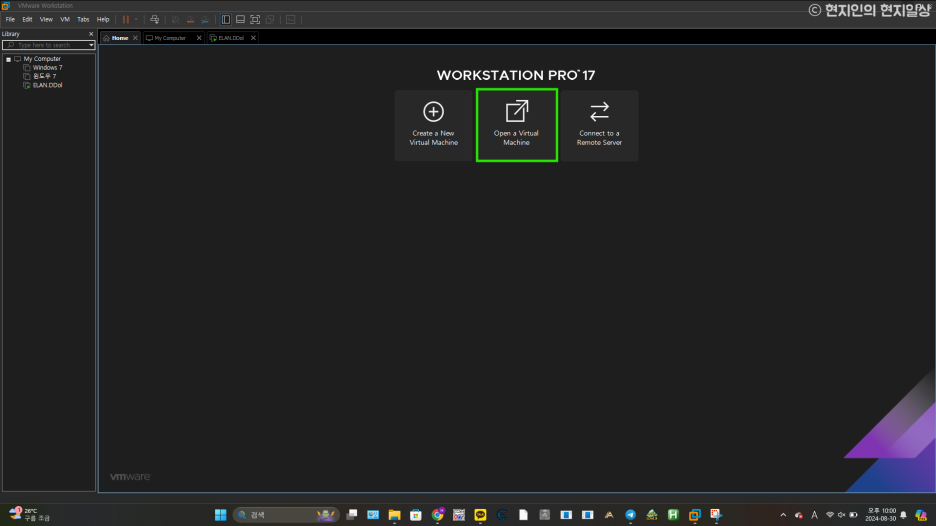Open the Windows Start menu
The image size is (936, 526).
[x=220, y=515]
